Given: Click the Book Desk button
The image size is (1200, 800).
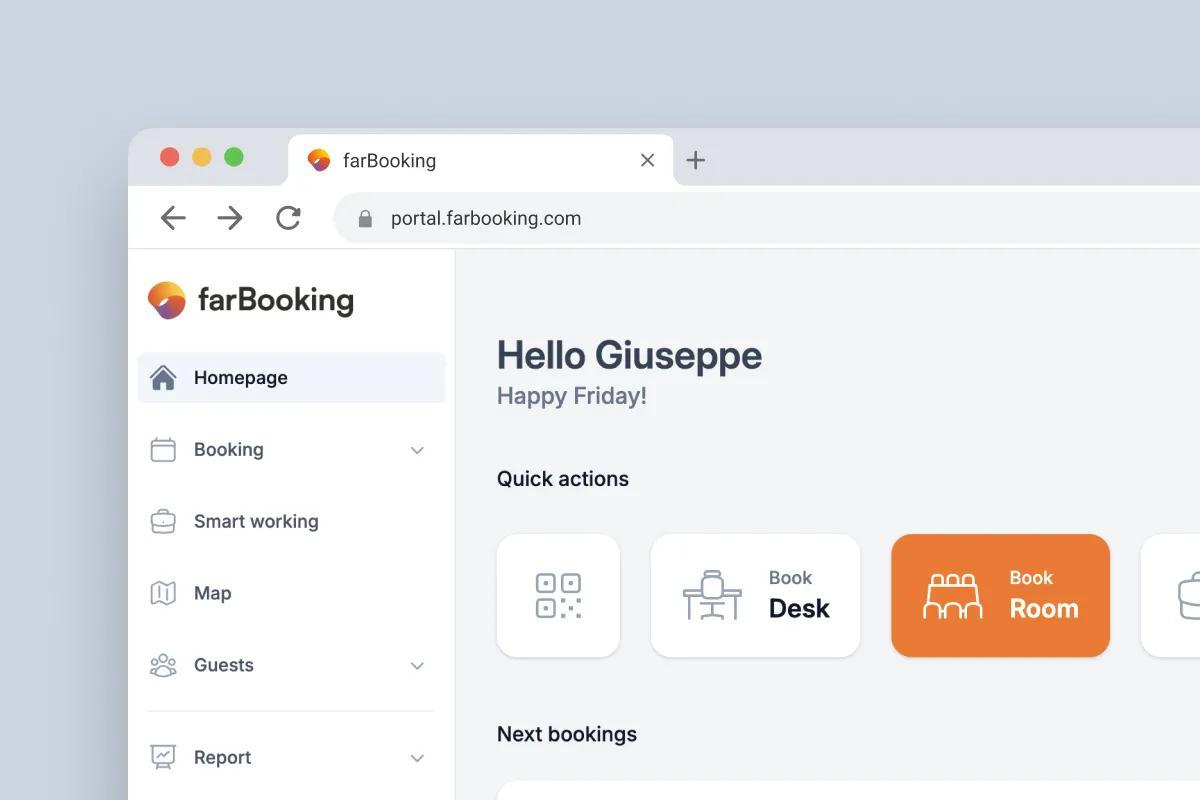Looking at the screenshot, I should [755, 595].
